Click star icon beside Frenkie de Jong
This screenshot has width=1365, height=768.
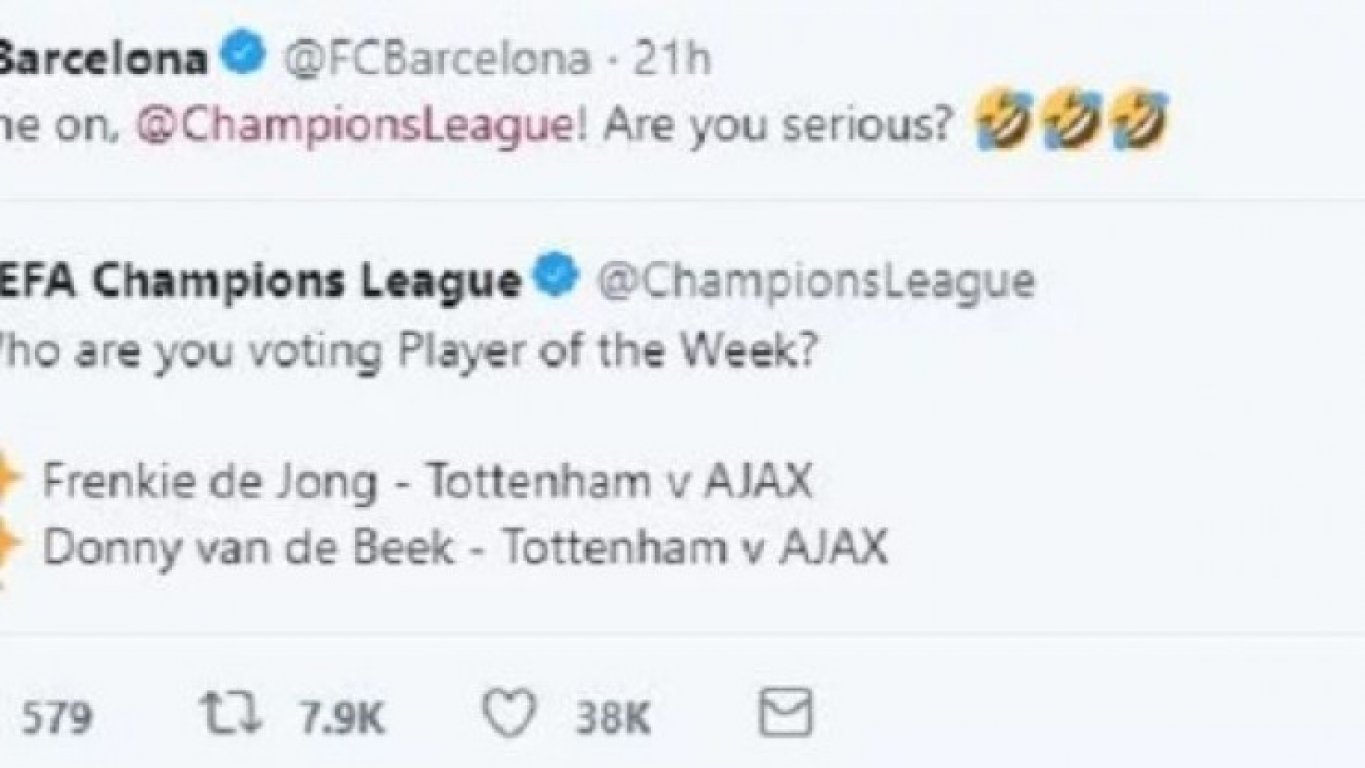[x=10, y=482]
